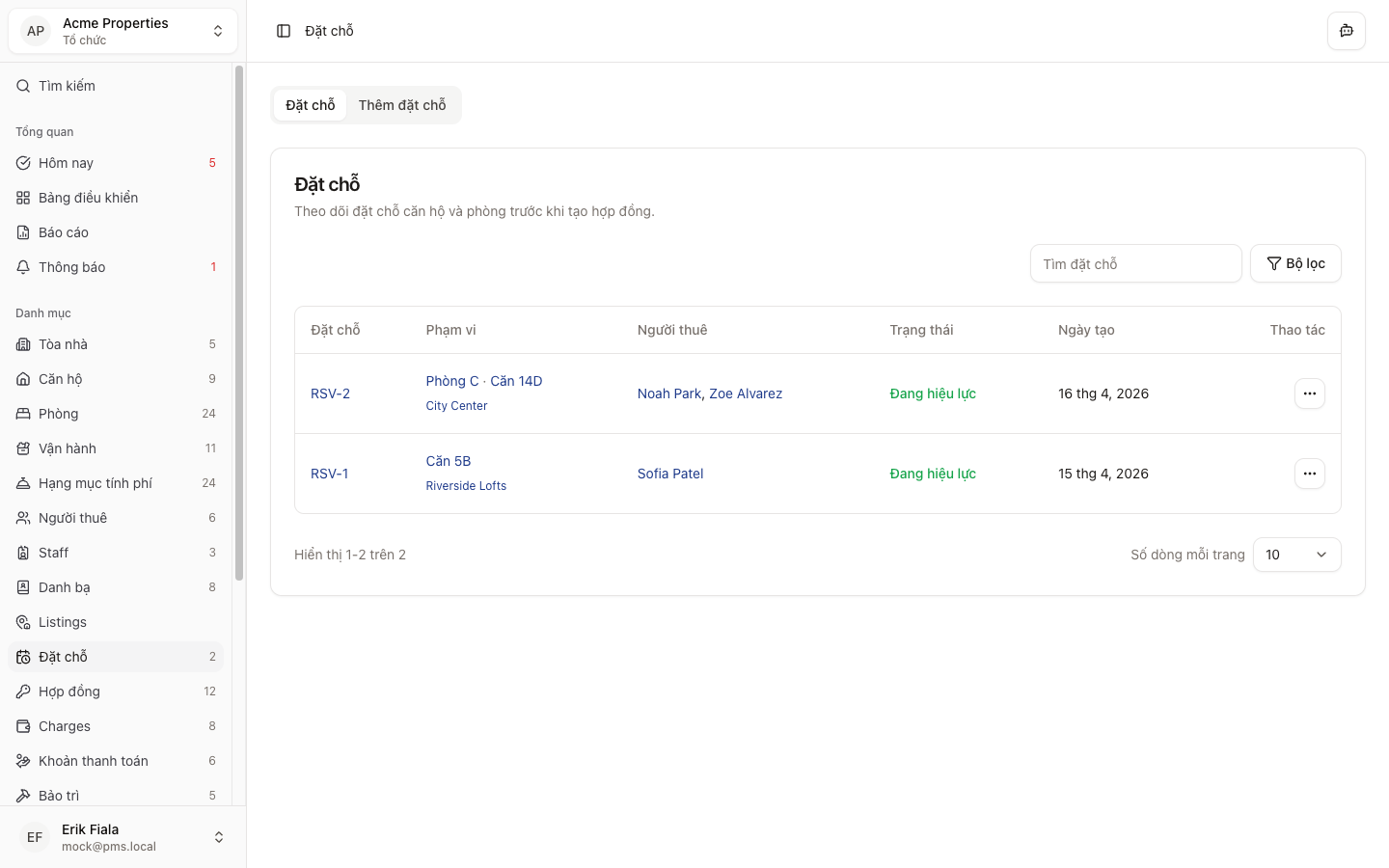Viewport: 1389px width, 868px height.
Task: Open rows per page dropdown
Action: (x=1295, y=555)
